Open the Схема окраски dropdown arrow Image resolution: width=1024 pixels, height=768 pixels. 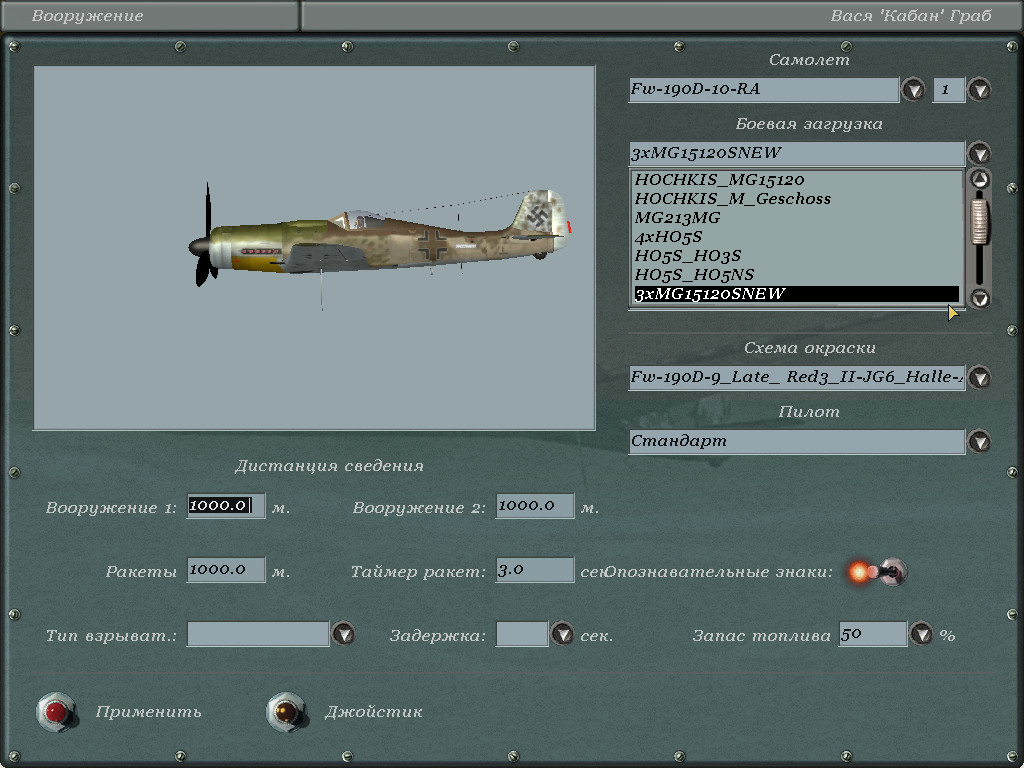(979, 377)
